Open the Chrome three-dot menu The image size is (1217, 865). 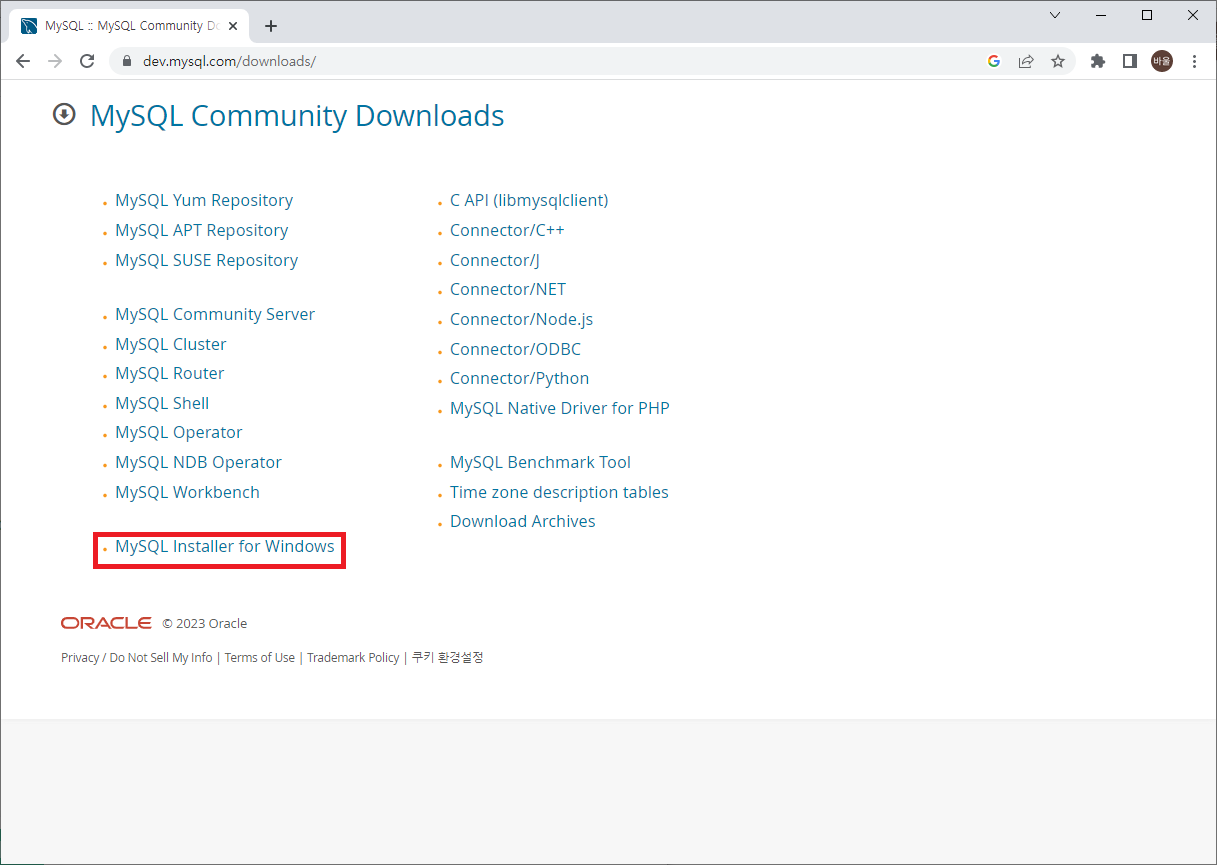coord(1194,61)
